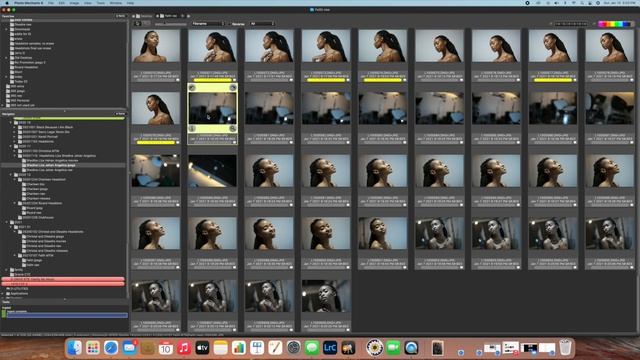Select the highlighted folder row in Navigator
640x360 pixels.
point(63,165)
